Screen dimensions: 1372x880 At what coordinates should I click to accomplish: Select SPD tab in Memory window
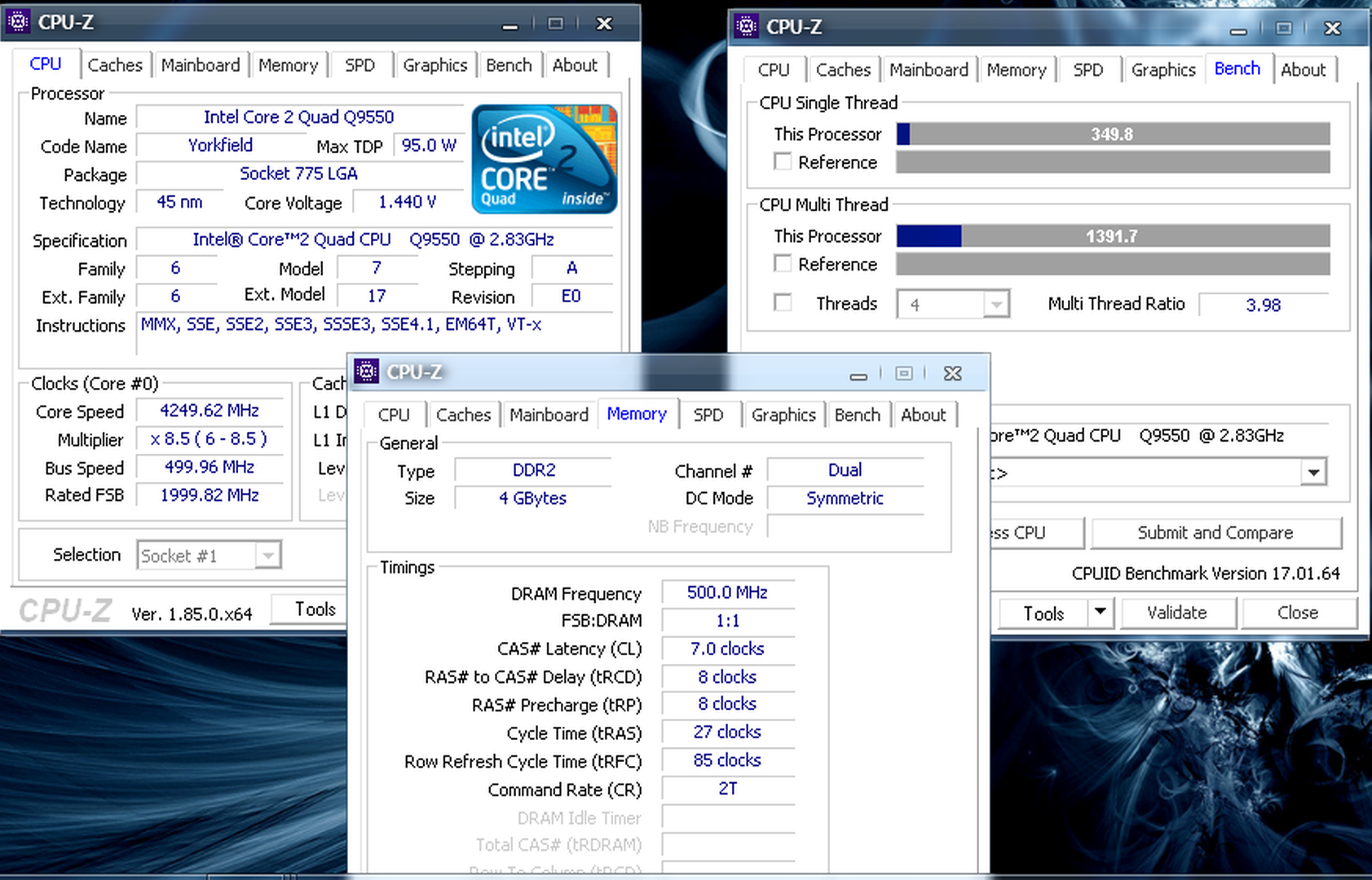click(708, 415)
